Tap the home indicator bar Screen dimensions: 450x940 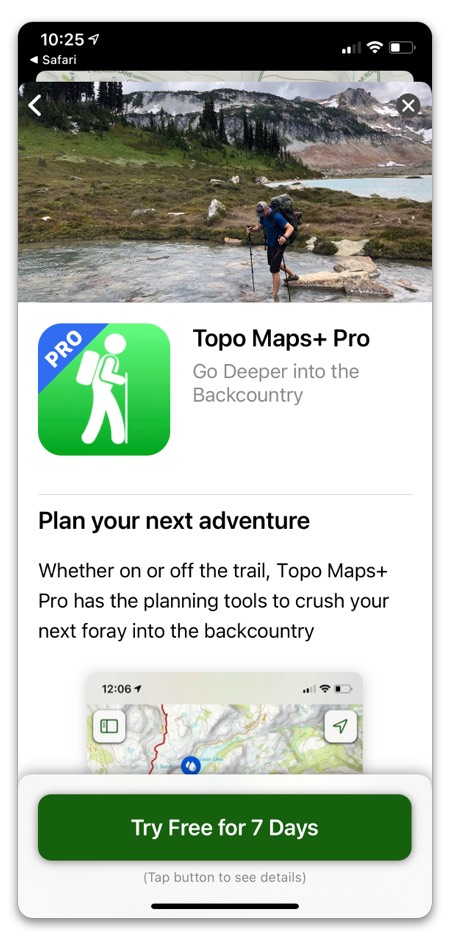tap(225, 906)
